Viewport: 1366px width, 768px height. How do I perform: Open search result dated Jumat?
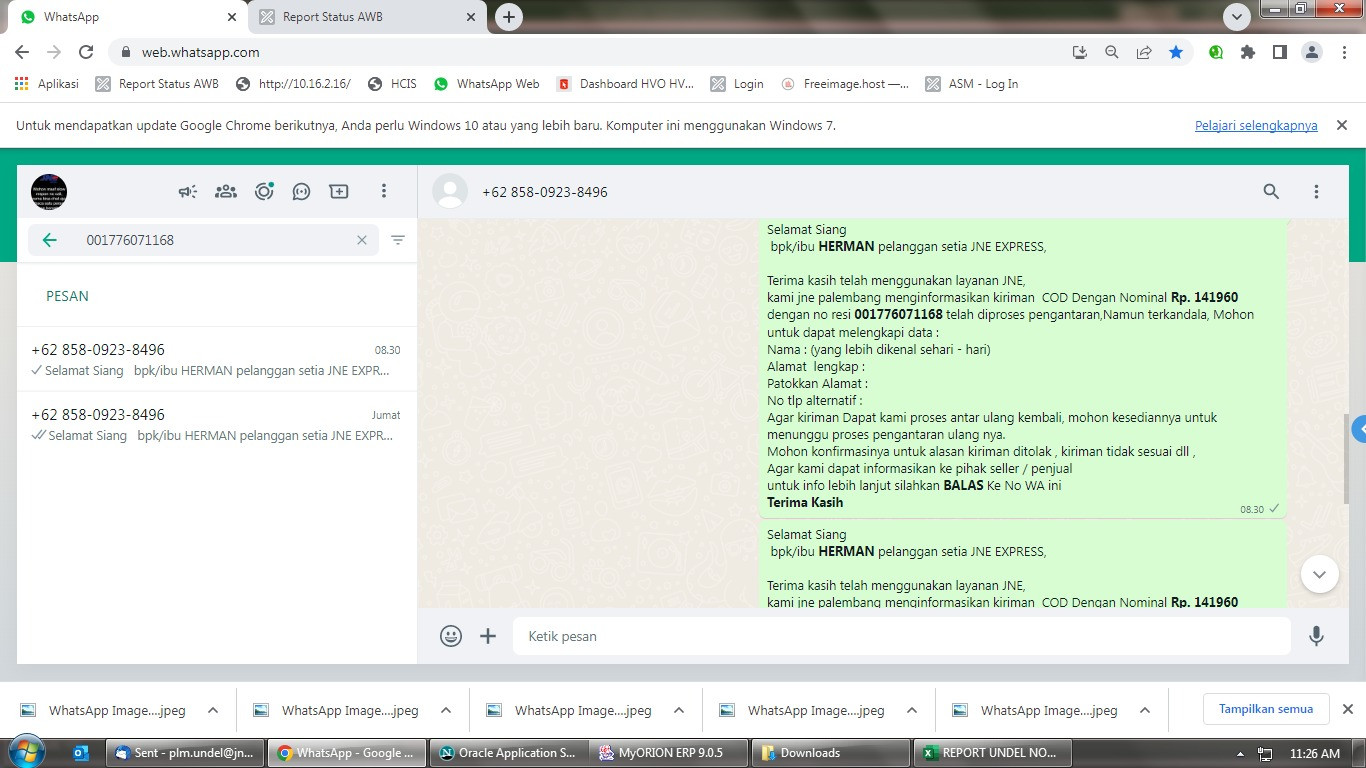(x=217, y=425)
